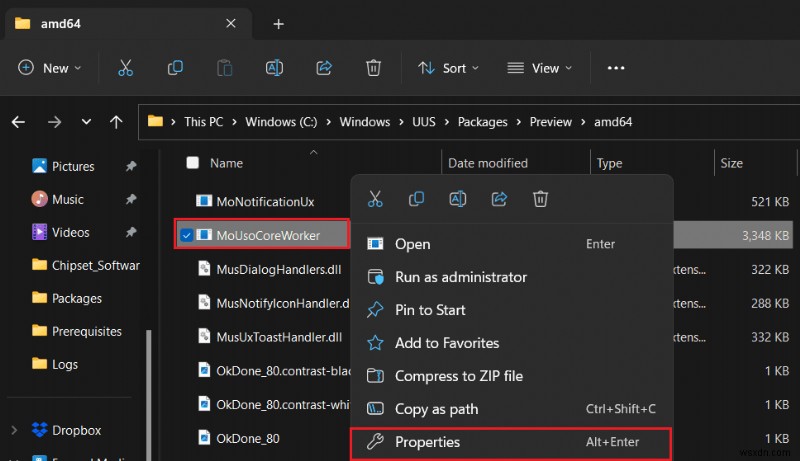Open Prerequisites folder in sidebar
This screenshot has height=461, width=800.
tap(77, 331)
